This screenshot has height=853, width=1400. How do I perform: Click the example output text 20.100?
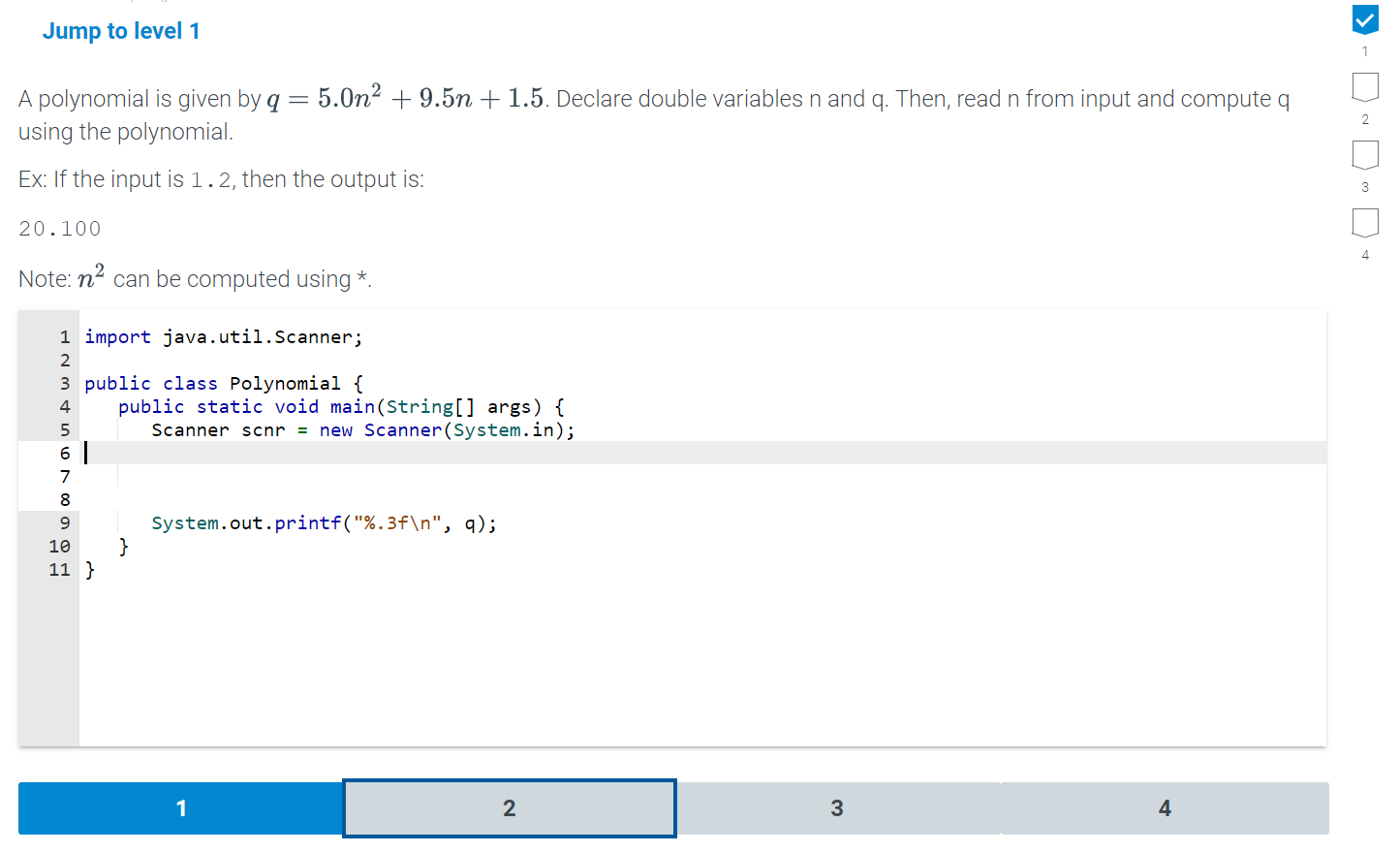pyautogui.click(x=58, y=228)
